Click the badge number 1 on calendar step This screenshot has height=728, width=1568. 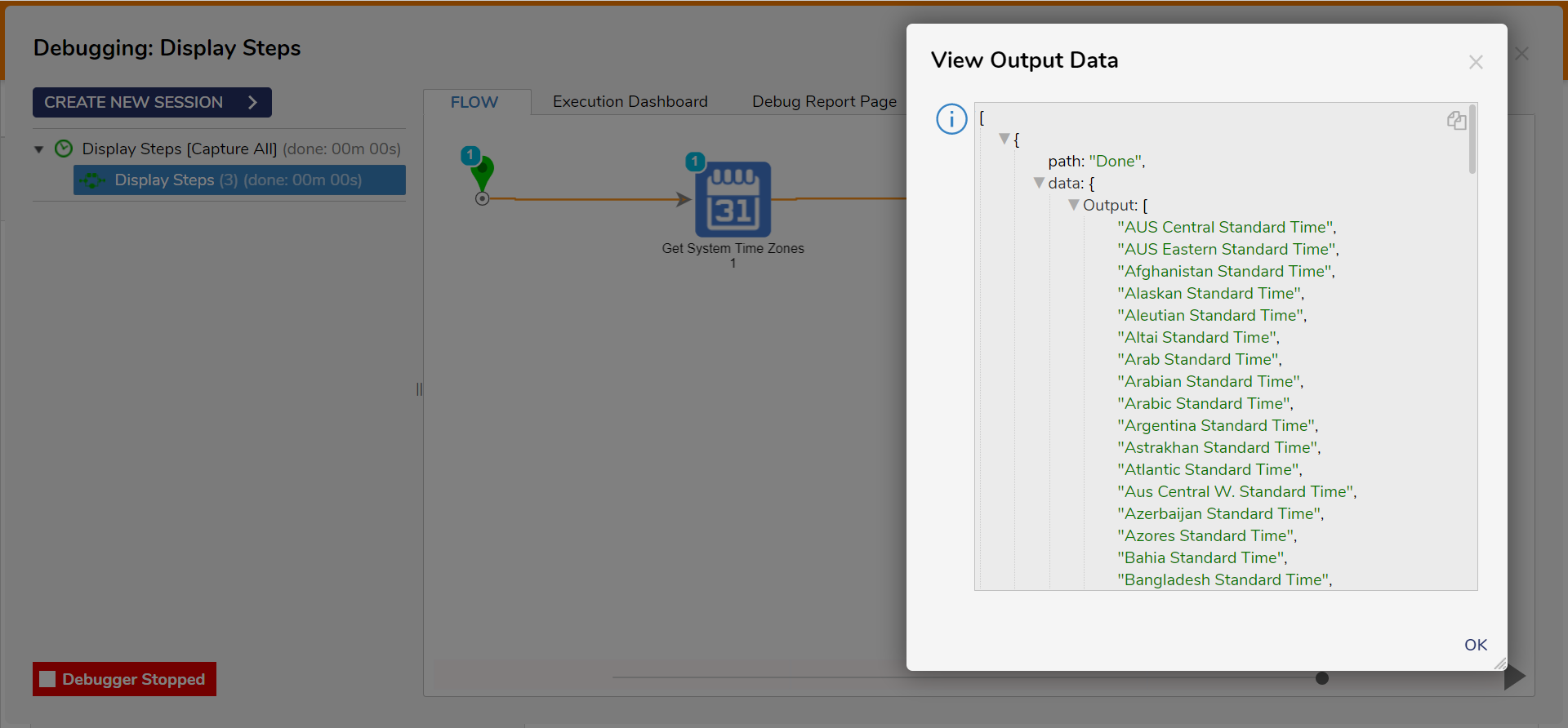[695, 162]
